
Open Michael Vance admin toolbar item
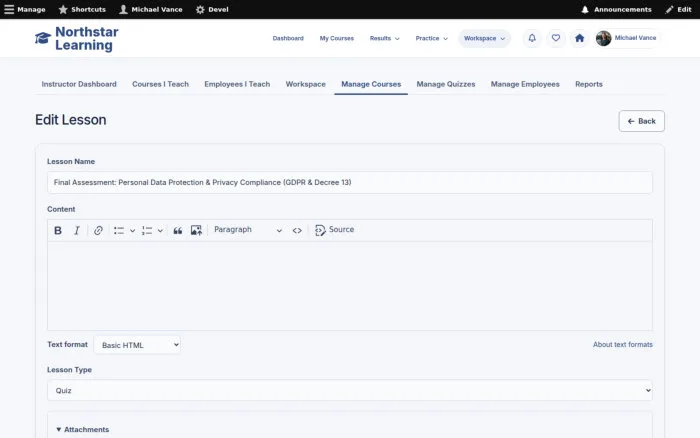tap(151, 9)
